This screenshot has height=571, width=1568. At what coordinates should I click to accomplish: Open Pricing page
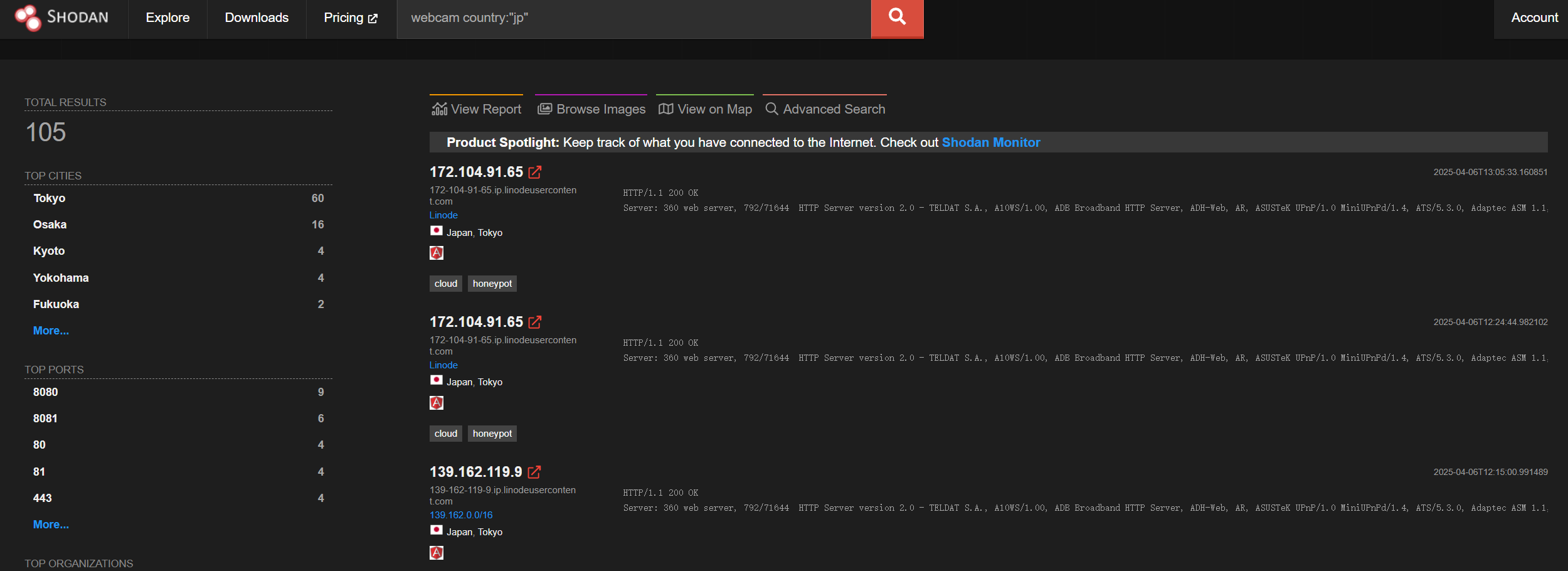pos(351,18)
